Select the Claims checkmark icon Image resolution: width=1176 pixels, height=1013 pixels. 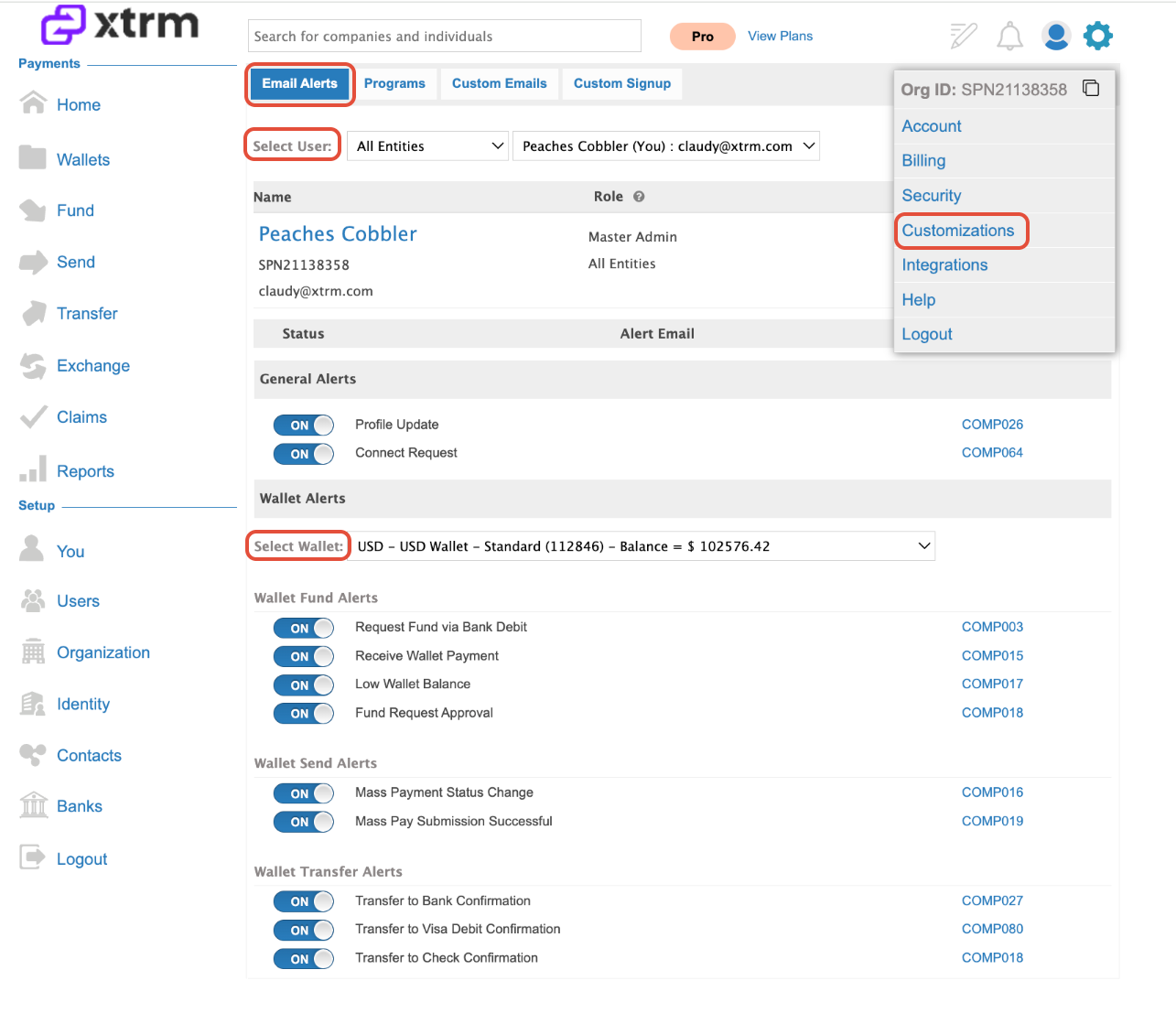[x=33, y=417]
